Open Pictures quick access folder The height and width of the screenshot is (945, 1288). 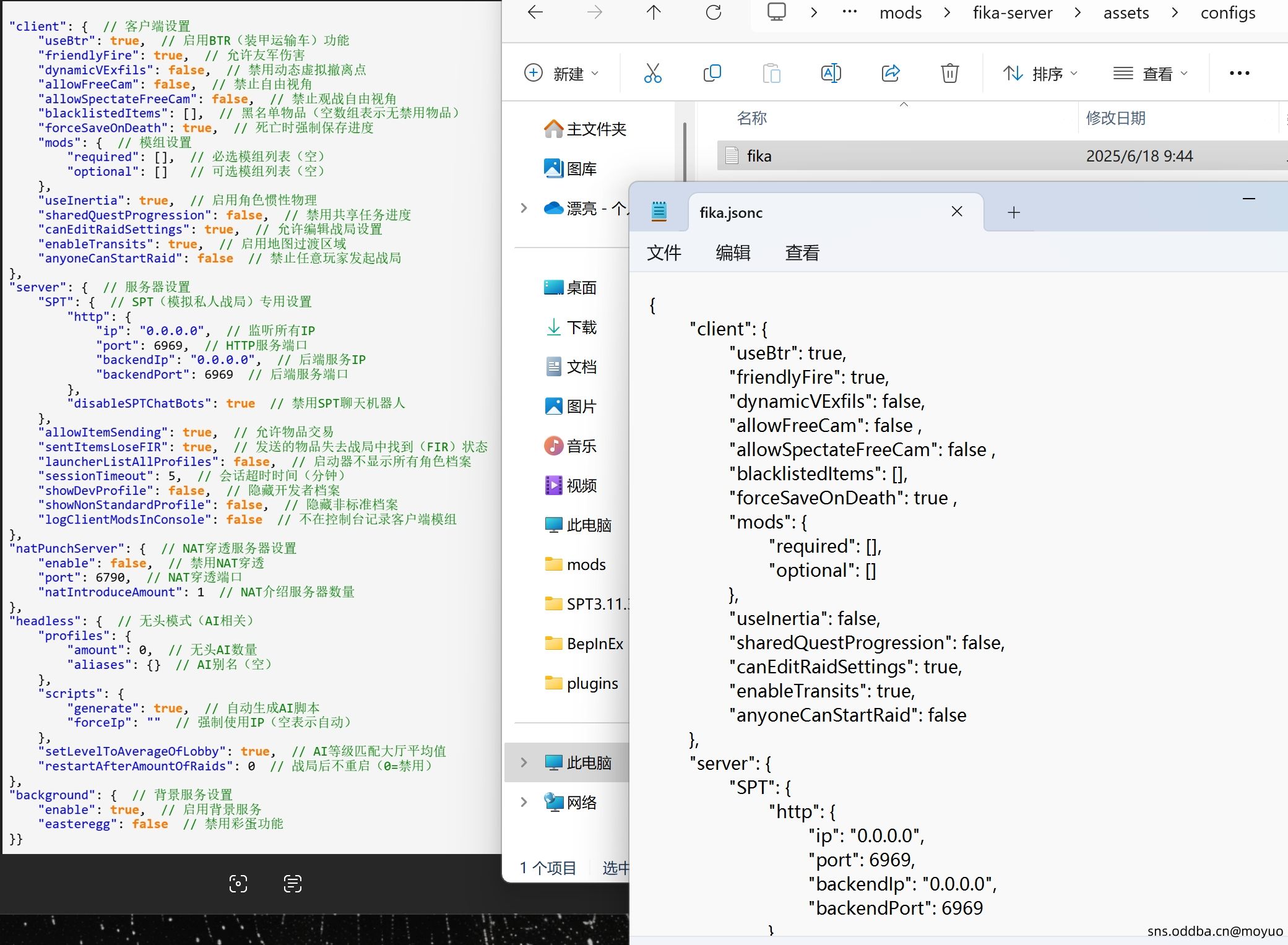coord(570,406)
